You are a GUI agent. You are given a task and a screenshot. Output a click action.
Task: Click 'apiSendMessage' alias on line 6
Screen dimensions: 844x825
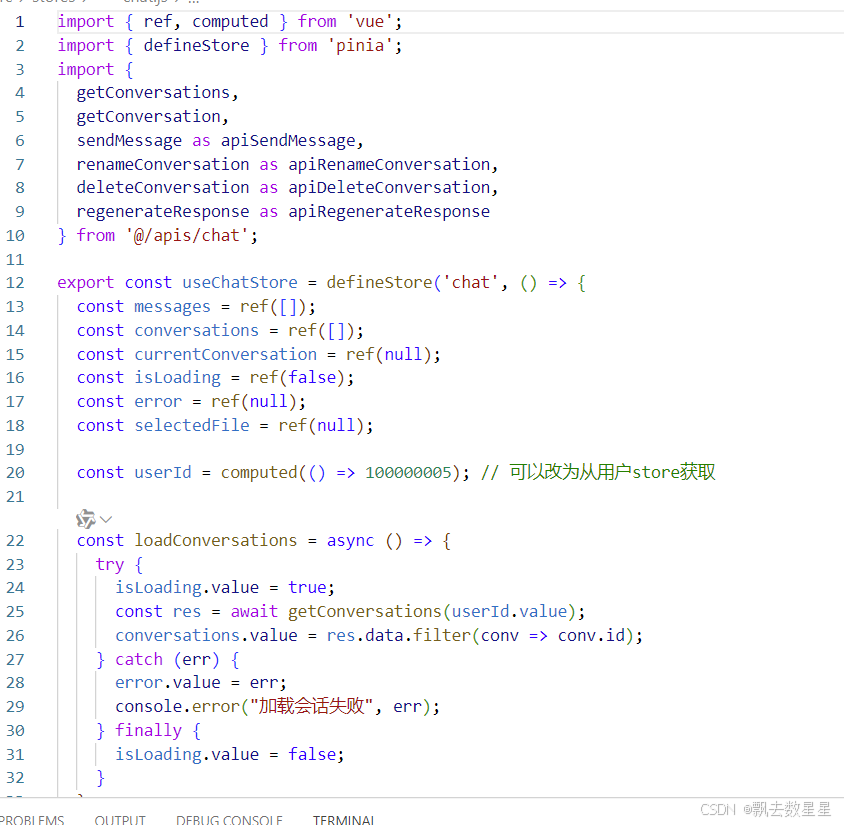click(288, 141)
